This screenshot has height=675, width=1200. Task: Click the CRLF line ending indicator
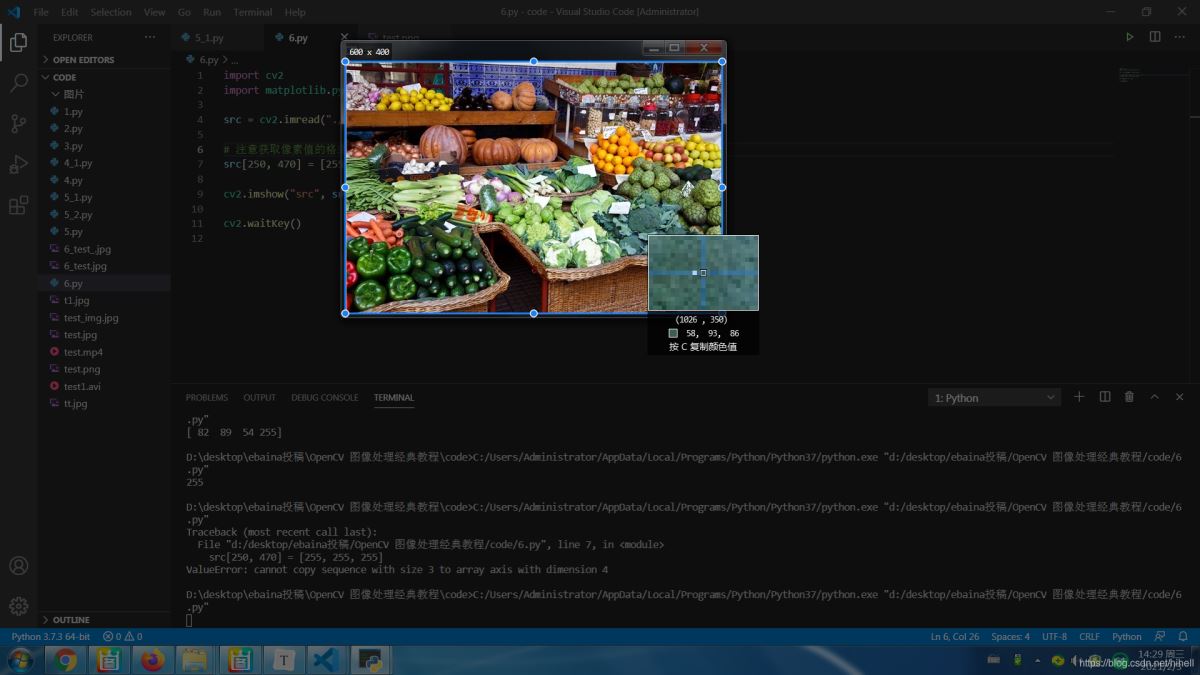(1089, 636)
